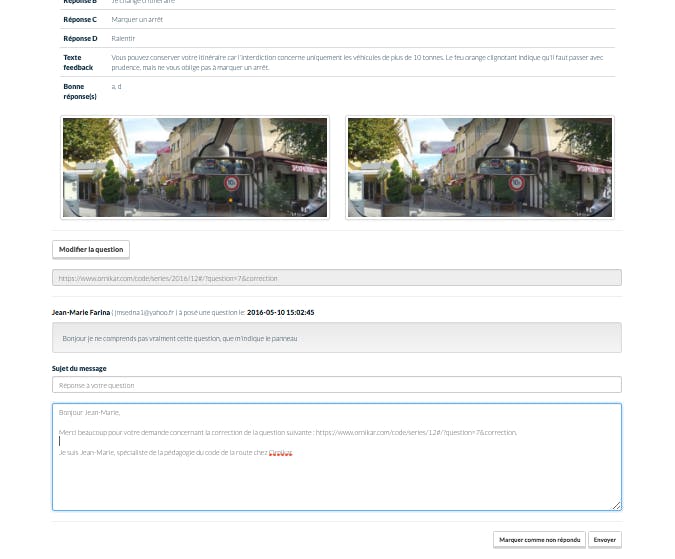
Task: Click the sender name Jean-Marie Farina
Action: pos(81,312)
